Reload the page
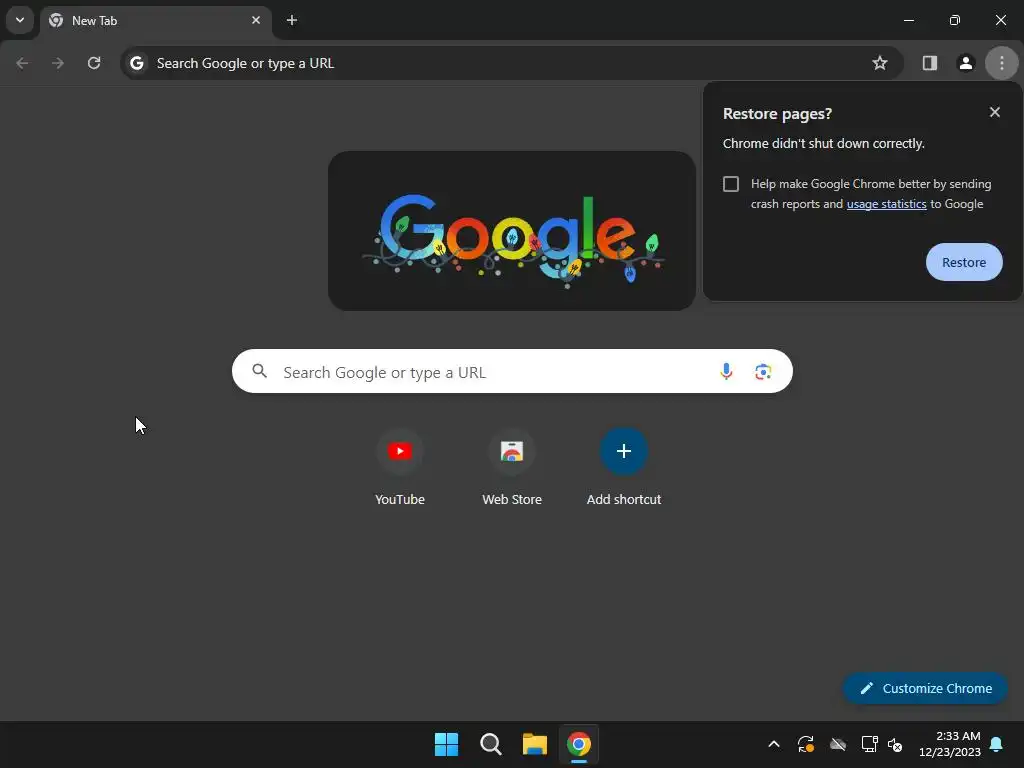1024x768 pixels. pyautogui.click(x=94, y=63)
